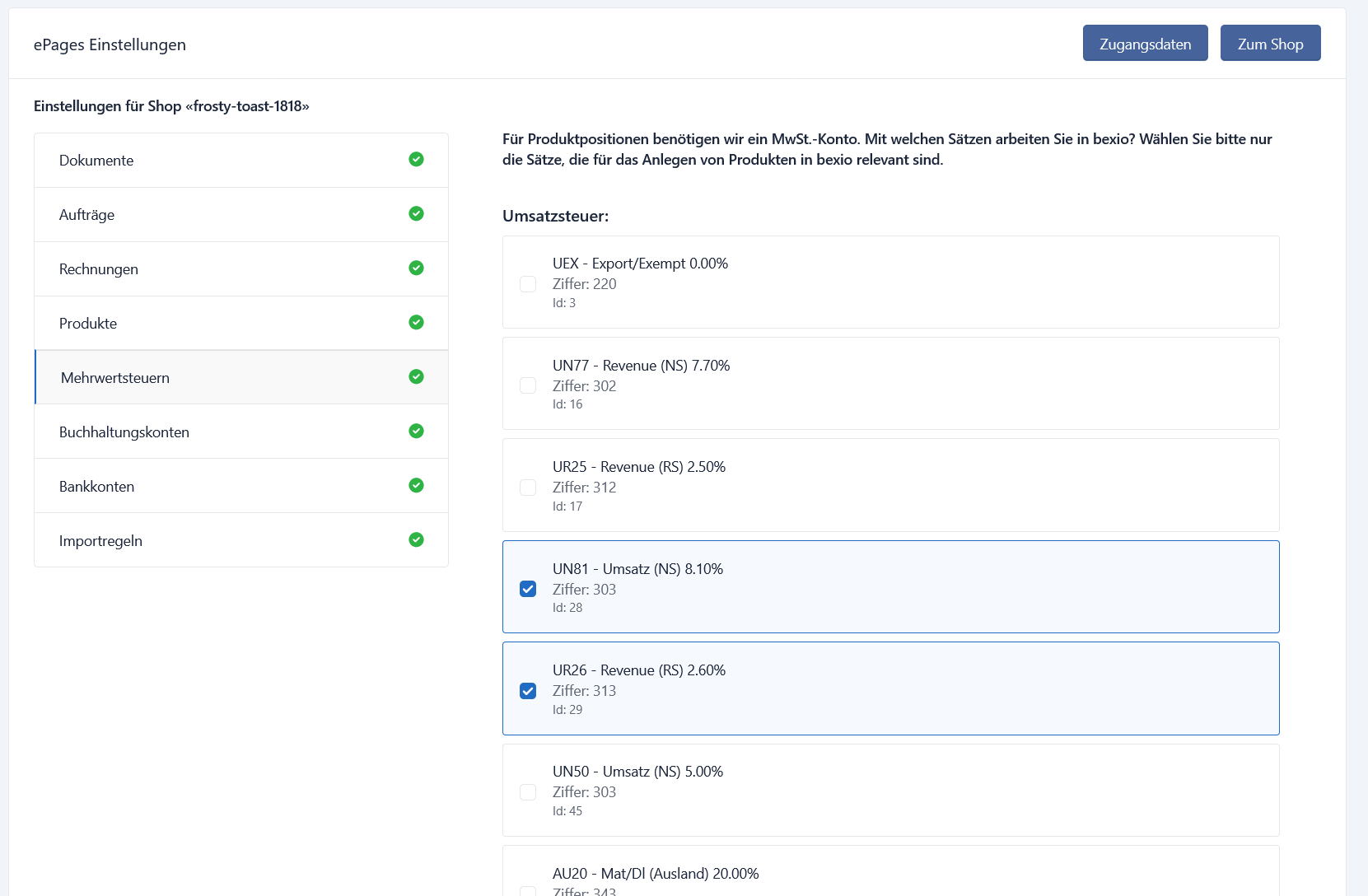
Task: Click green checkmark icon beside Bankkonten
Action: pyautogui.click(x=416, y=485)
